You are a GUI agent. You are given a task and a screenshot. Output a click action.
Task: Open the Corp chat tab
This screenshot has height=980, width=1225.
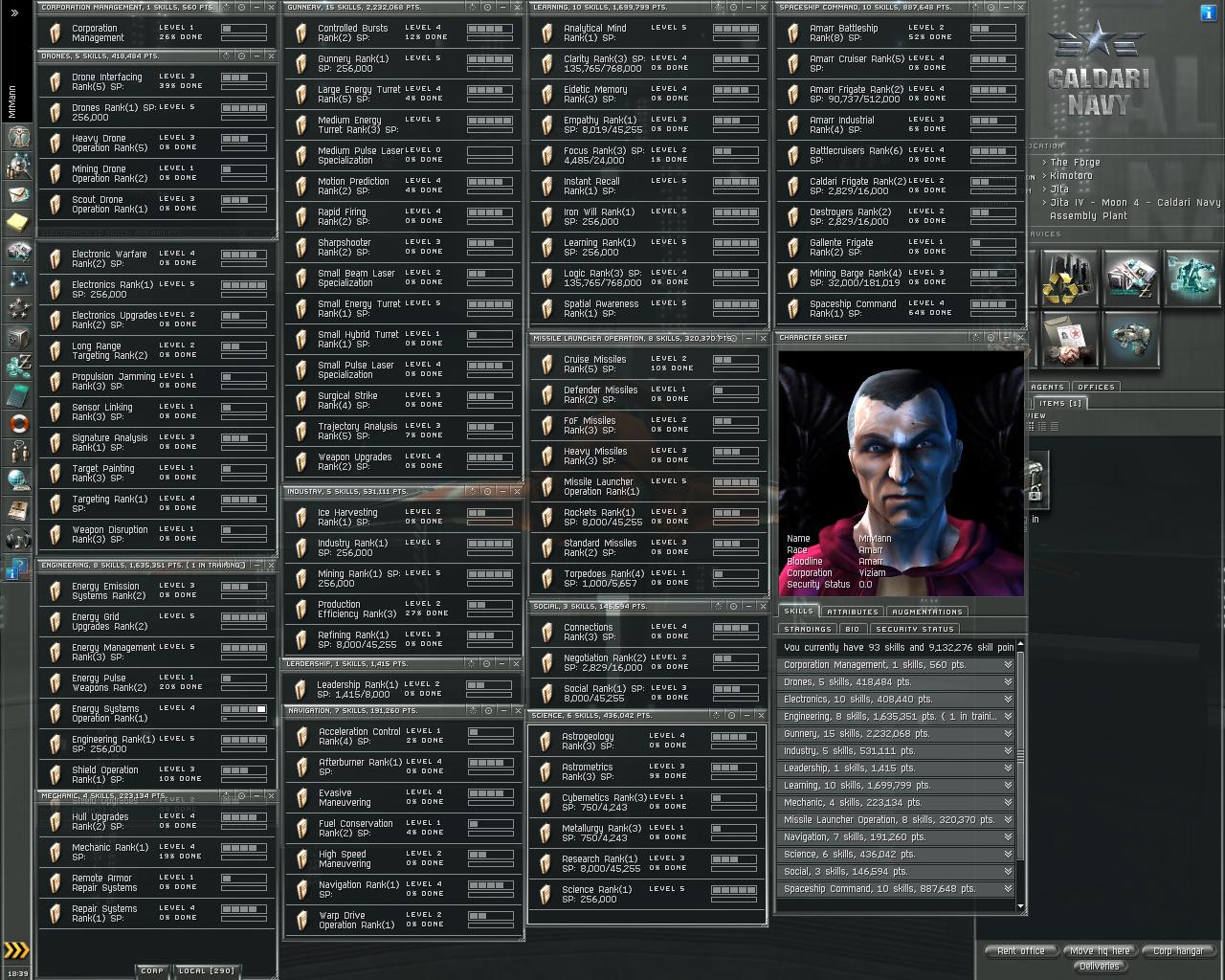pos(151,970)
